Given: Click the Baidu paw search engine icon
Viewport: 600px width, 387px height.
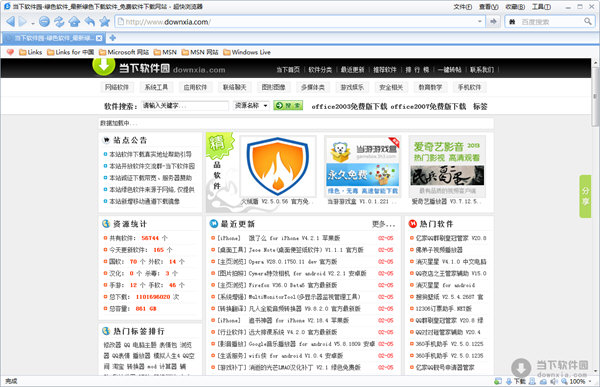Looking at the screenshot, I should (x=512, y=22).
